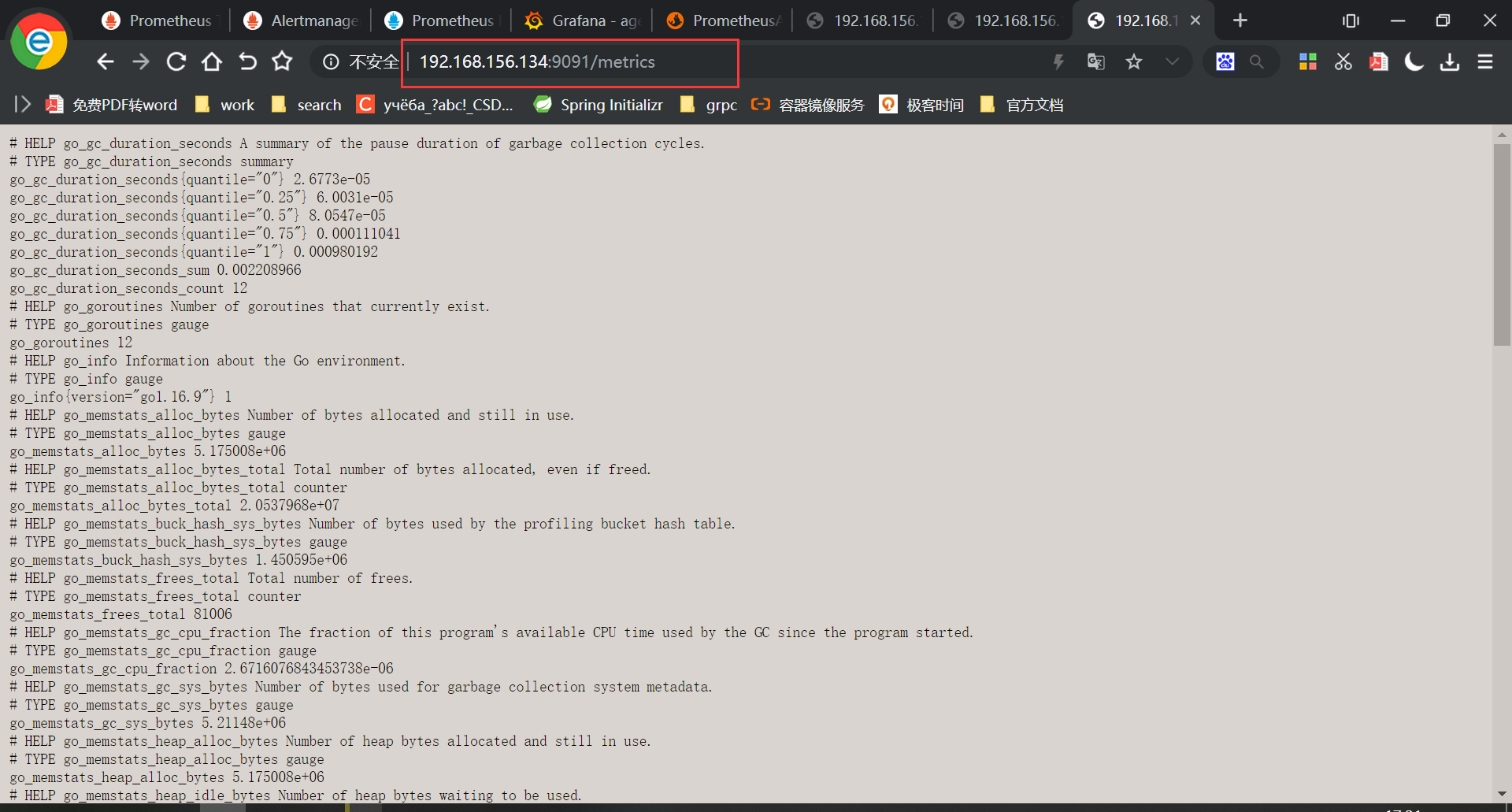
Task: Switch to the Alertmanager tab
Action: click(x=302, y=20)
